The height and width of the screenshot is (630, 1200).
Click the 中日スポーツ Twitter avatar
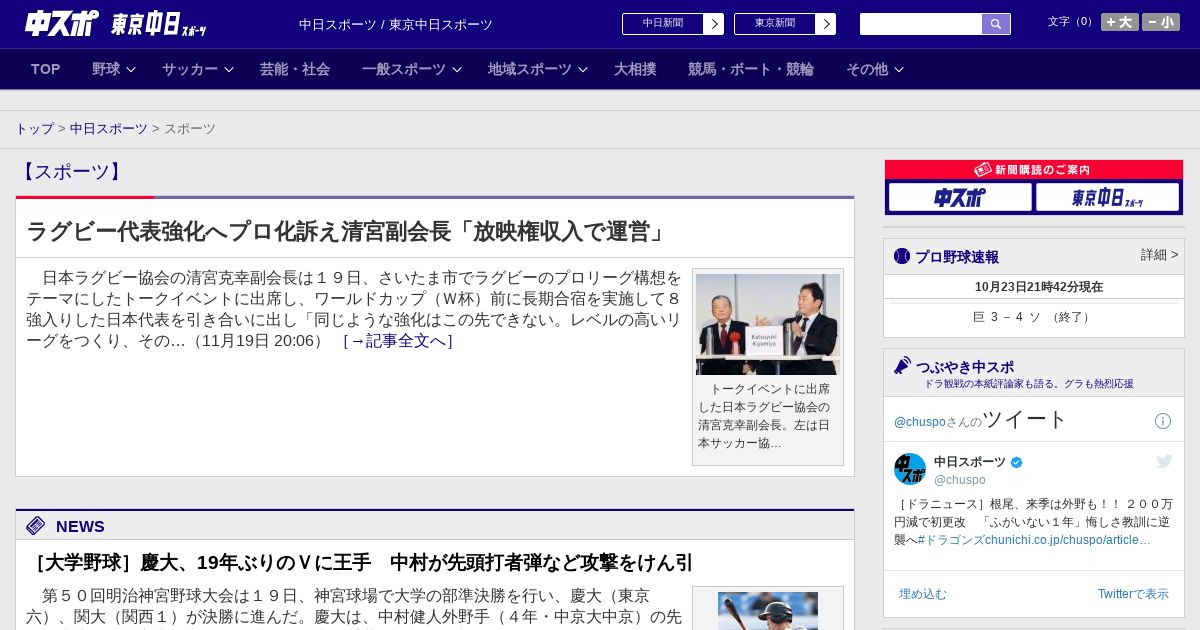tap(910, 469)
